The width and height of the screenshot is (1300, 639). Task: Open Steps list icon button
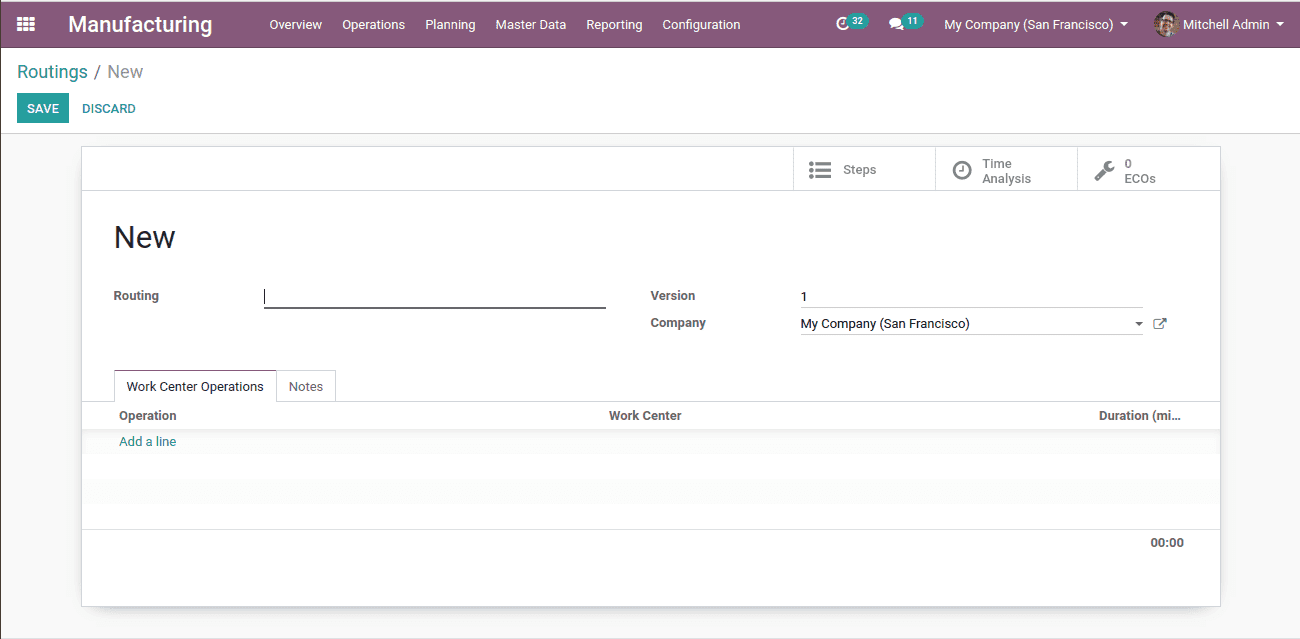[x=864, y=170]
